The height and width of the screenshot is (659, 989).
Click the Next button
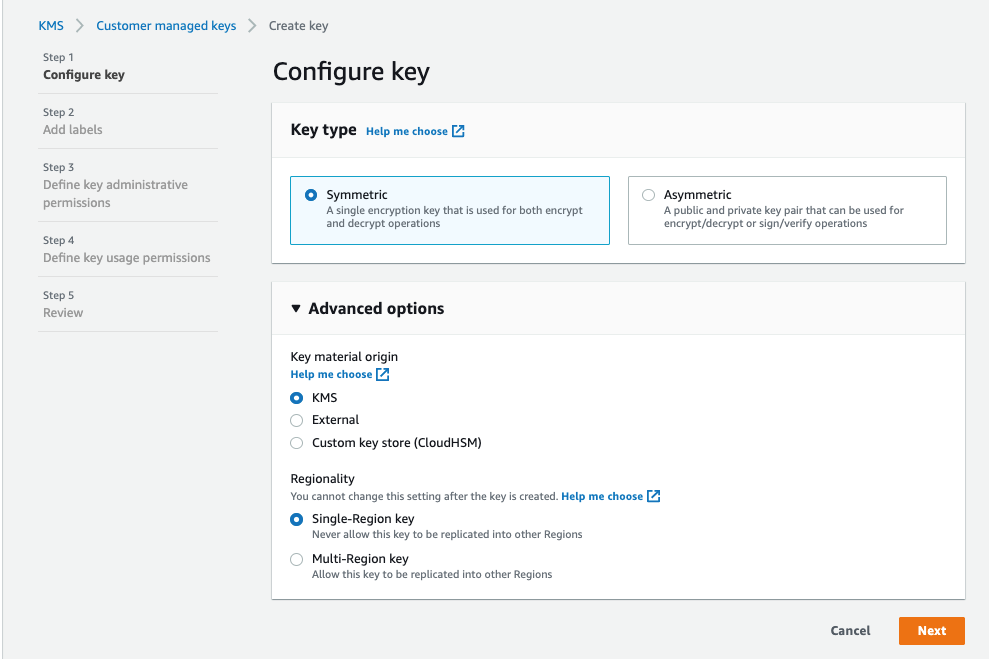point(931,630)
